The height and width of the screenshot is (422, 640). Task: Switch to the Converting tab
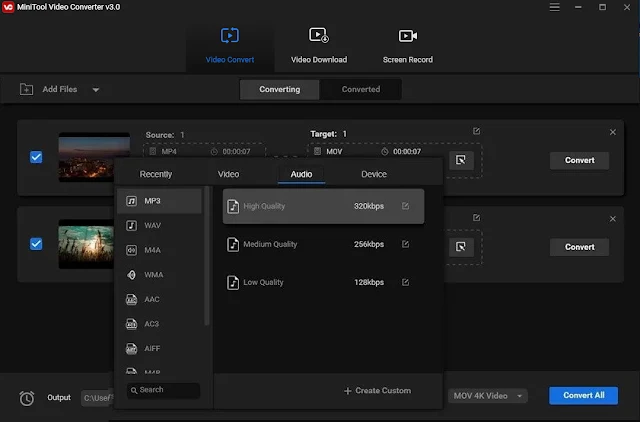(x=280, y=89)
